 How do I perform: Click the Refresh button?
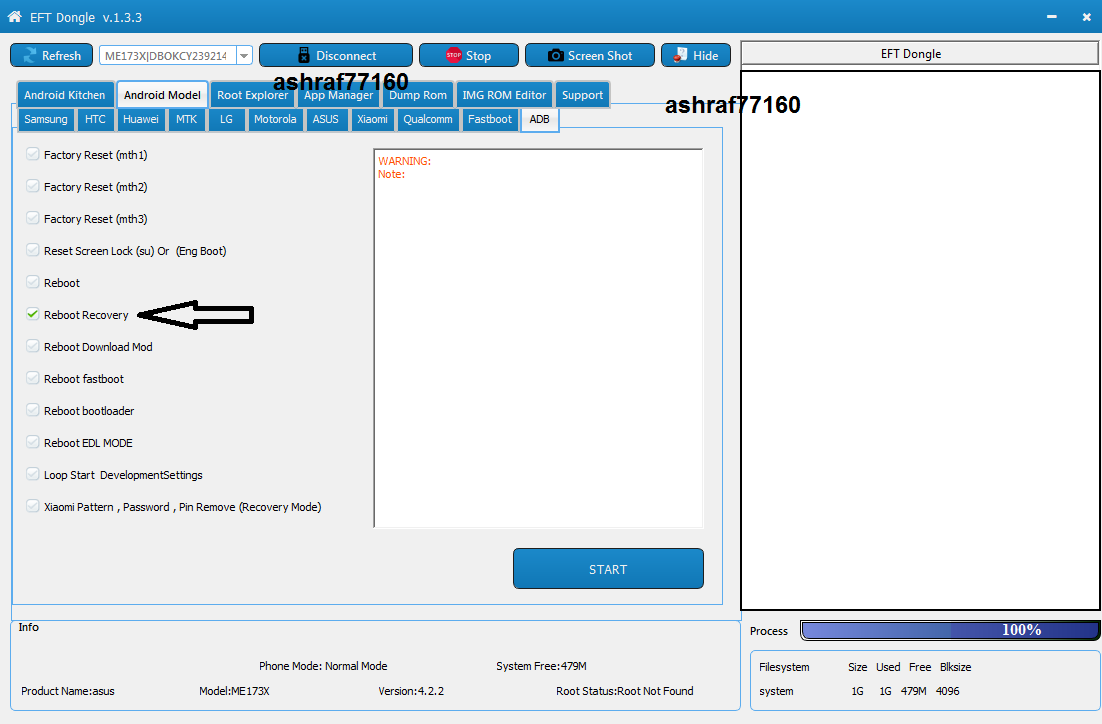point(51,56)
